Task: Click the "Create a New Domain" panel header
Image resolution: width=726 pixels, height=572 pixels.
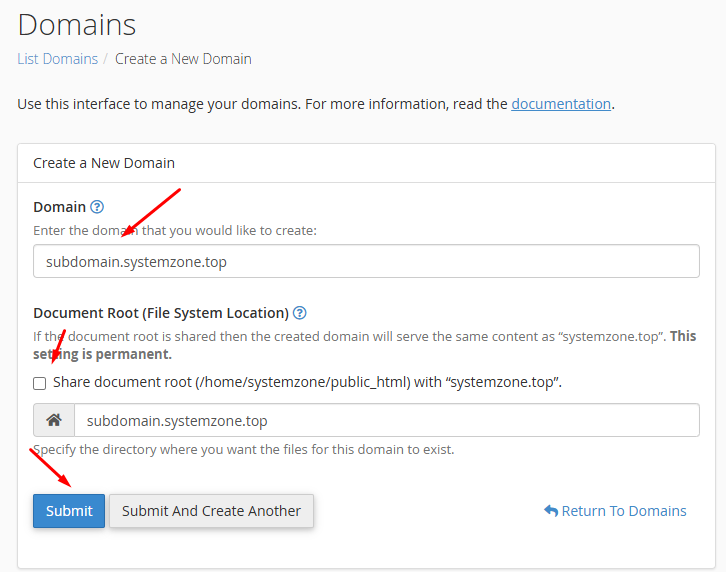Action: 104,162
